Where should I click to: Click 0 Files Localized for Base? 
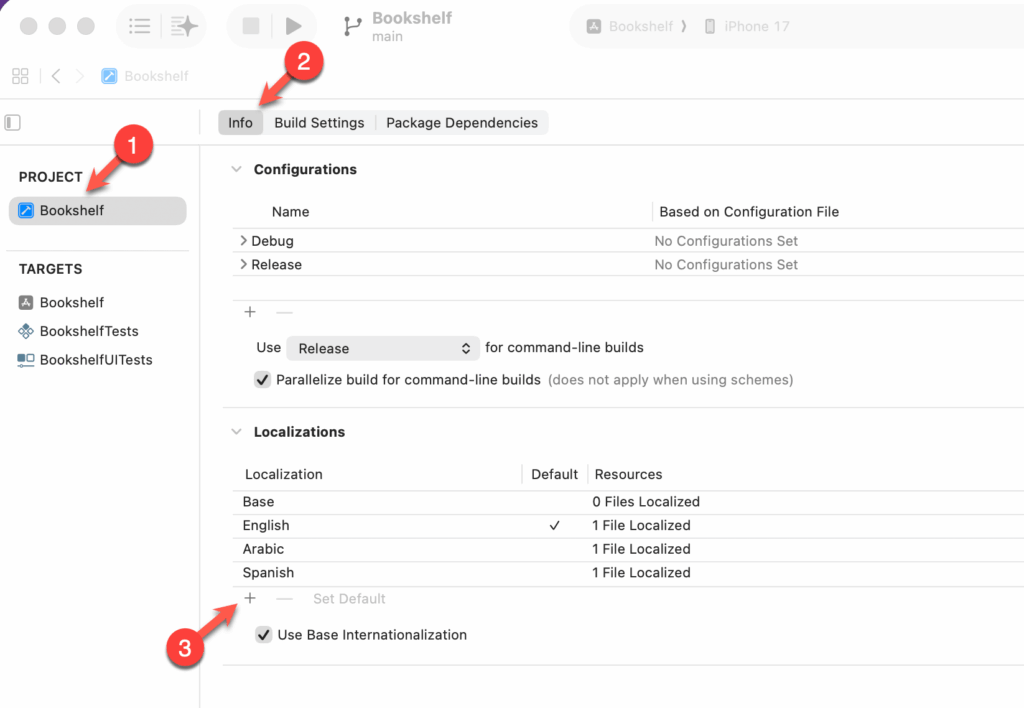click(646, 502)
